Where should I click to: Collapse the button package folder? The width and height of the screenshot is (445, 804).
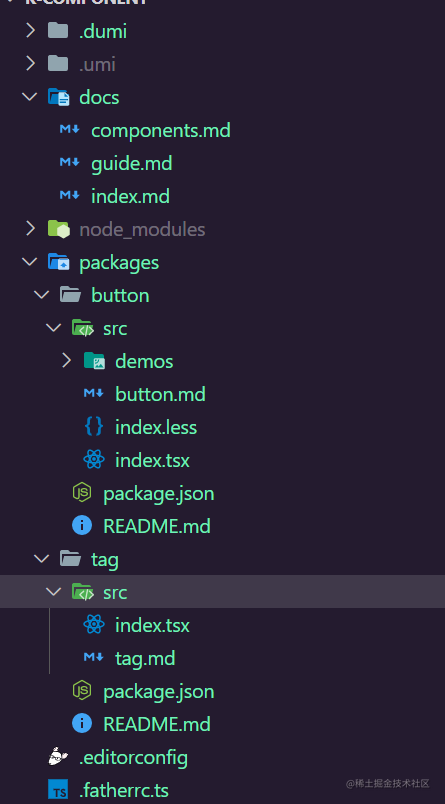coord(42,294)
